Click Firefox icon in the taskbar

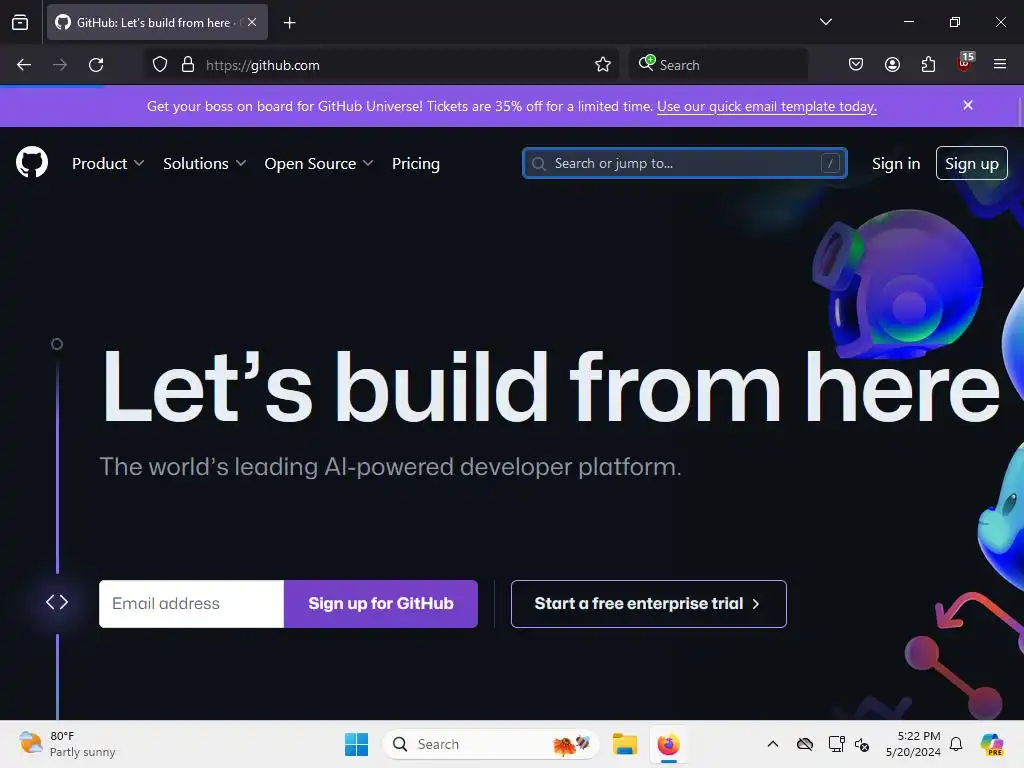[x=668, y=744]
